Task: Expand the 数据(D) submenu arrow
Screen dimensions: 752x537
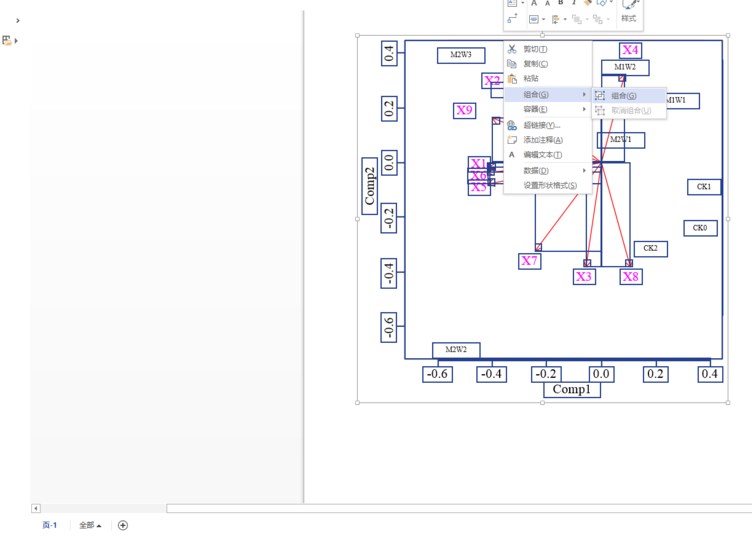Action: tap(584, 171)
